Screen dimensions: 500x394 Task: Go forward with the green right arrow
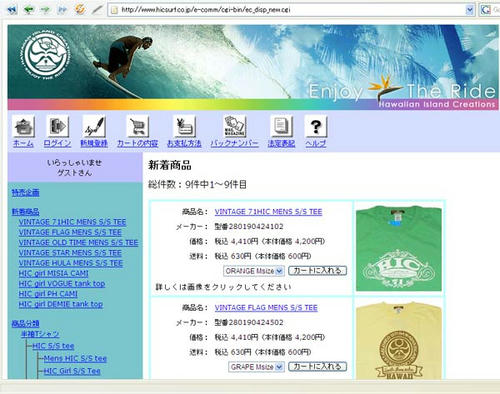click(45, 10)
